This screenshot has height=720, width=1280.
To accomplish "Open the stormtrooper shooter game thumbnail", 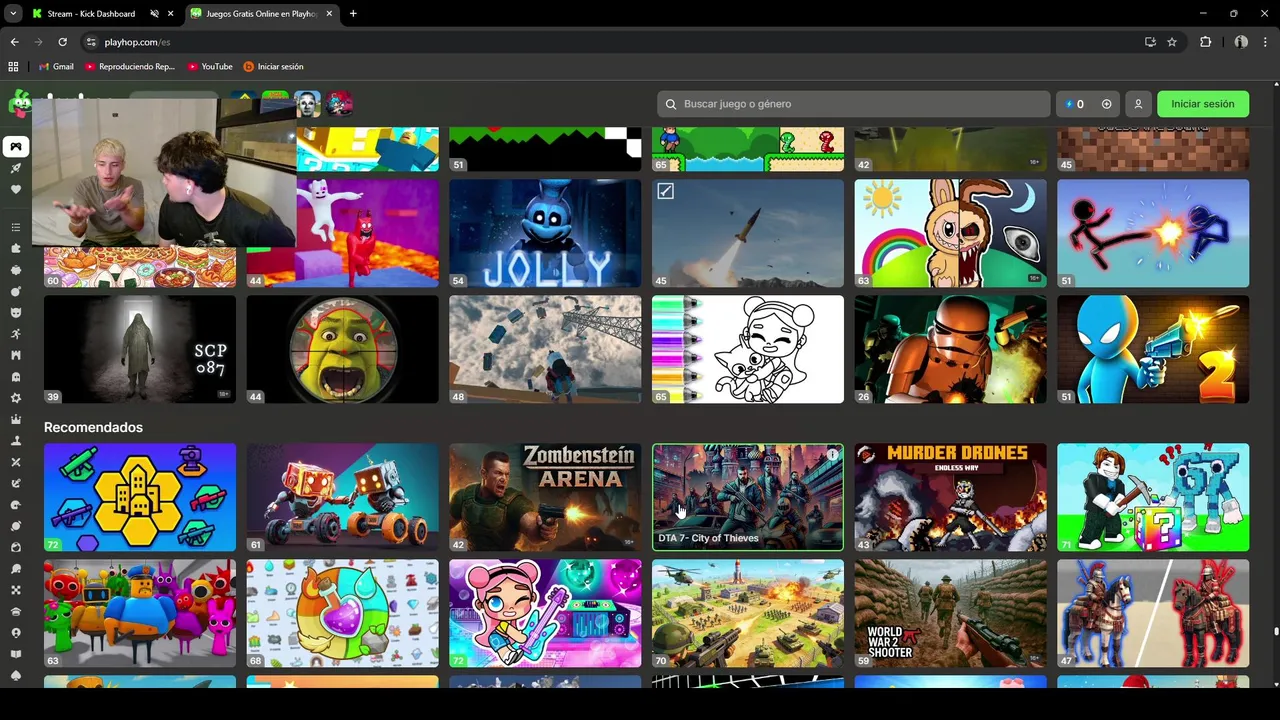I will 950,349.
